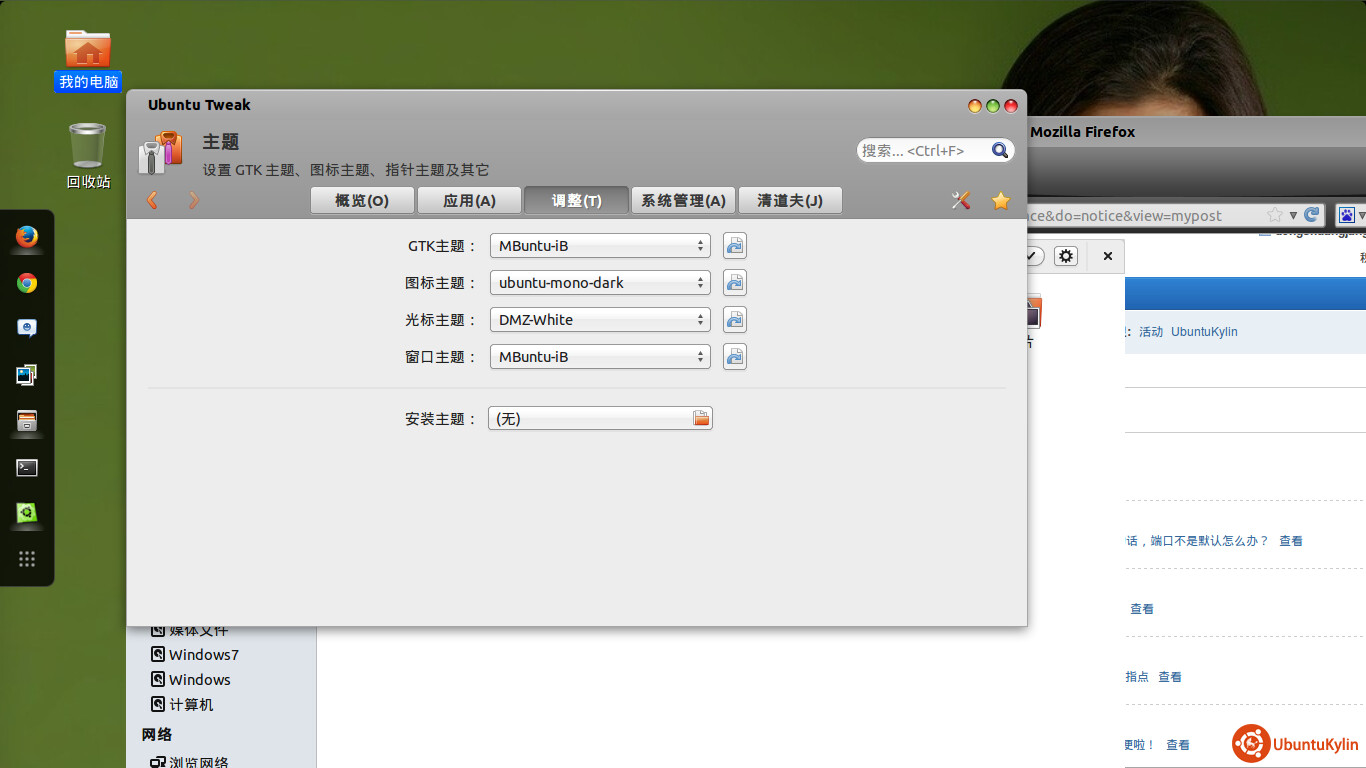
Task: Open the 系统管理(A) tab
Action: tap(683, 201)
